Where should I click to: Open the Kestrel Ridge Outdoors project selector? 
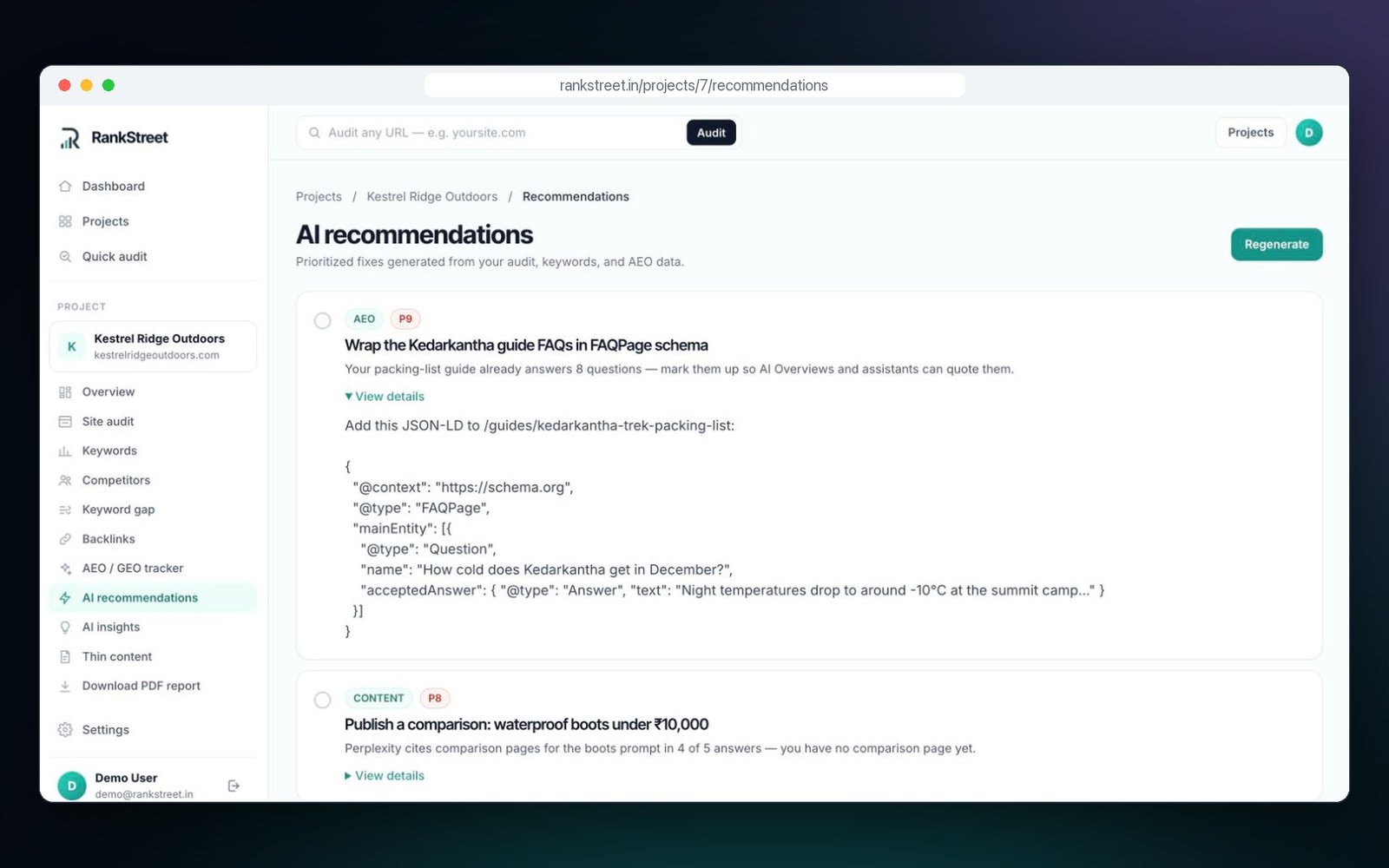(153, 346)
